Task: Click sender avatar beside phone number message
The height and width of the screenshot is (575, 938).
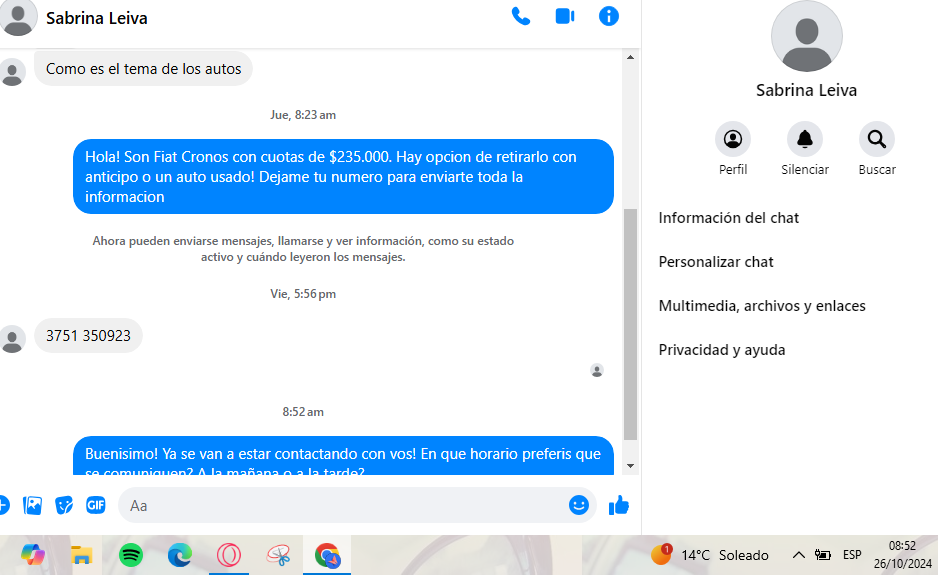Action: coord(12,339)
